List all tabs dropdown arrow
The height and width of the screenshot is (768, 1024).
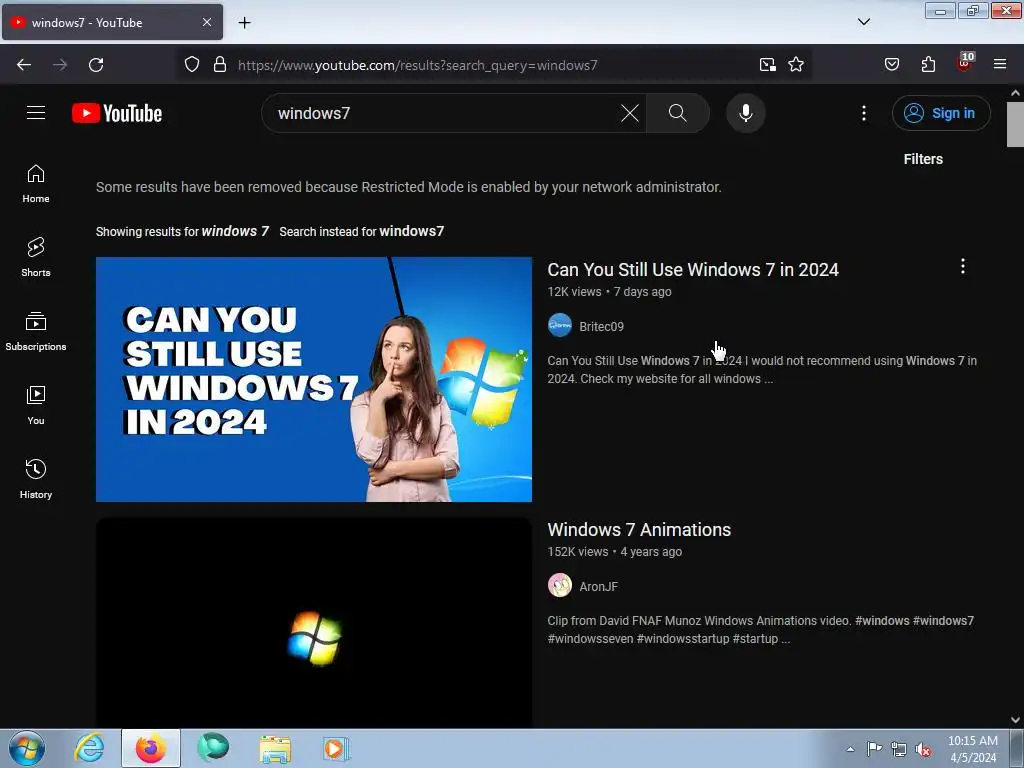point(863,22)
